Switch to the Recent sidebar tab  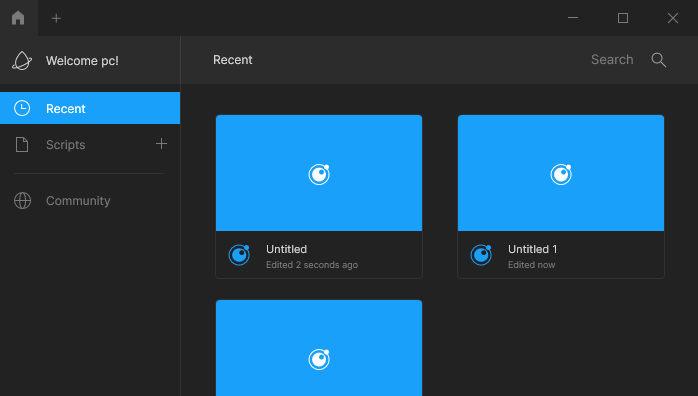tap(90, 108)
